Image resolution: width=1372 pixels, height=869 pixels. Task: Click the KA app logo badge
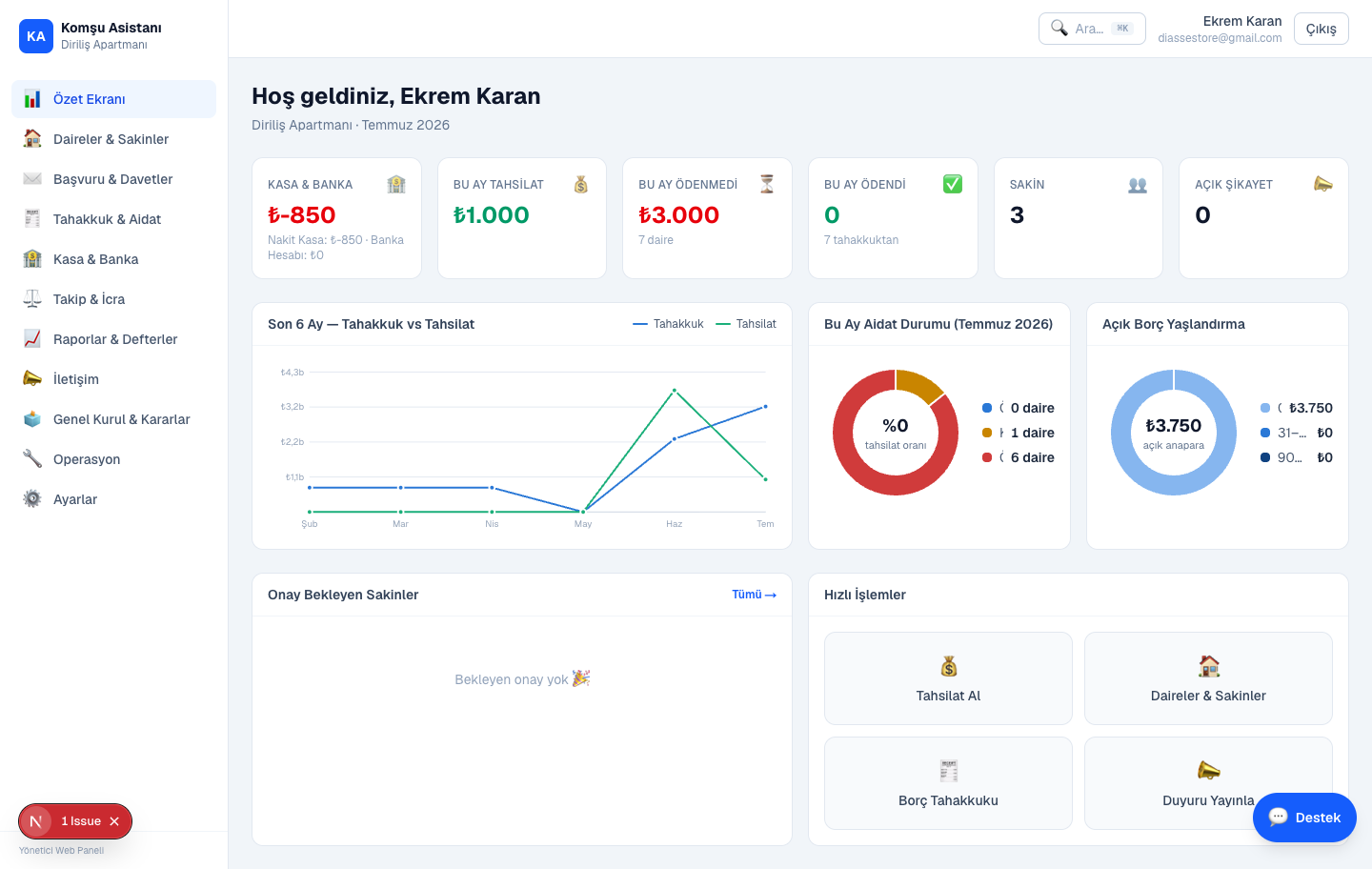(36, 36)
